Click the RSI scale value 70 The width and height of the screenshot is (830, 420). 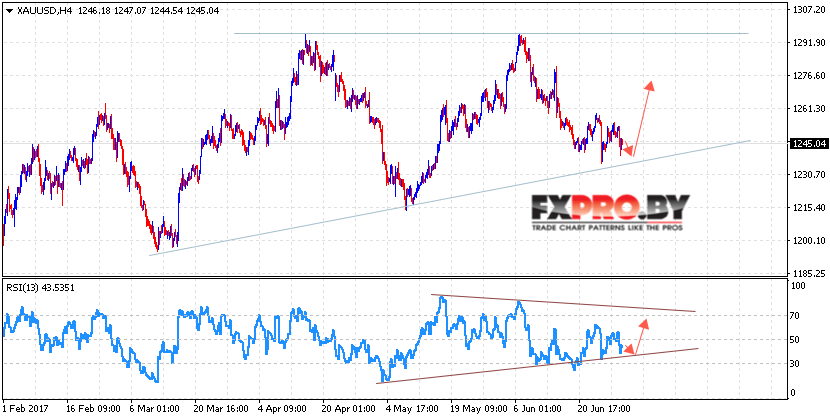(796, 316)
